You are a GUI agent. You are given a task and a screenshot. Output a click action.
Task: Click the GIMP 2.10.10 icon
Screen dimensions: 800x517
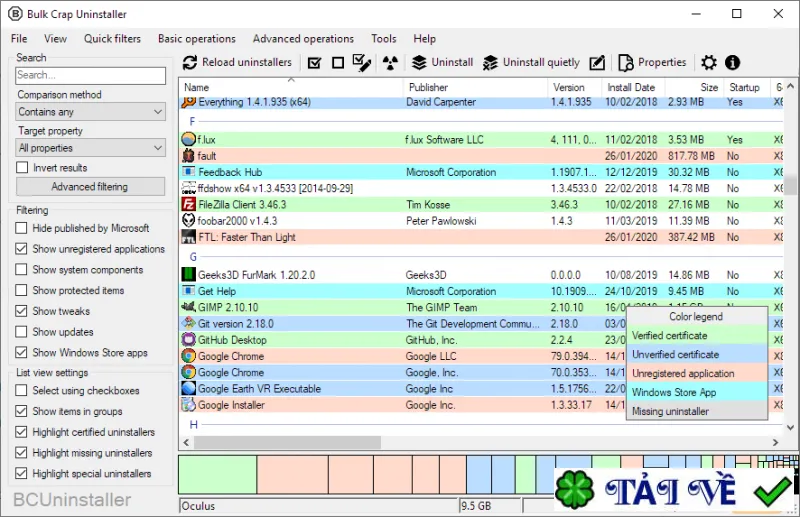189,307
